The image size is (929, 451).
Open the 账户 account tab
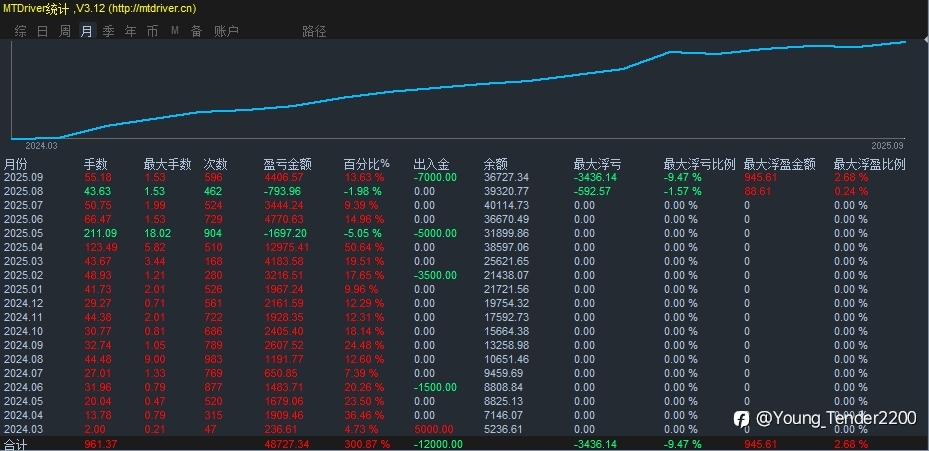tap(226, 31)
